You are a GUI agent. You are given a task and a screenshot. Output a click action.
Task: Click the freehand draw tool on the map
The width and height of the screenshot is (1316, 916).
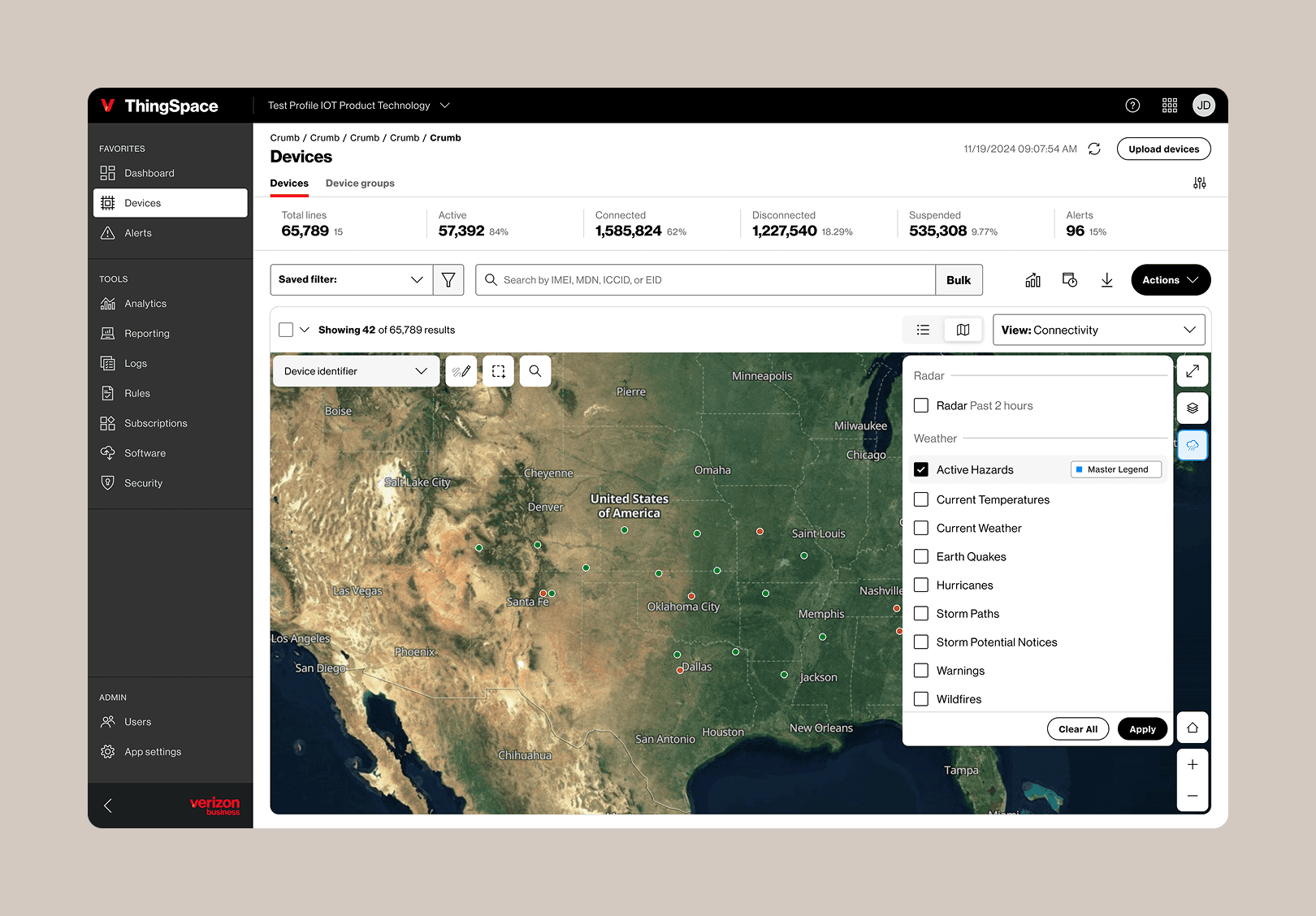[461, 371]
